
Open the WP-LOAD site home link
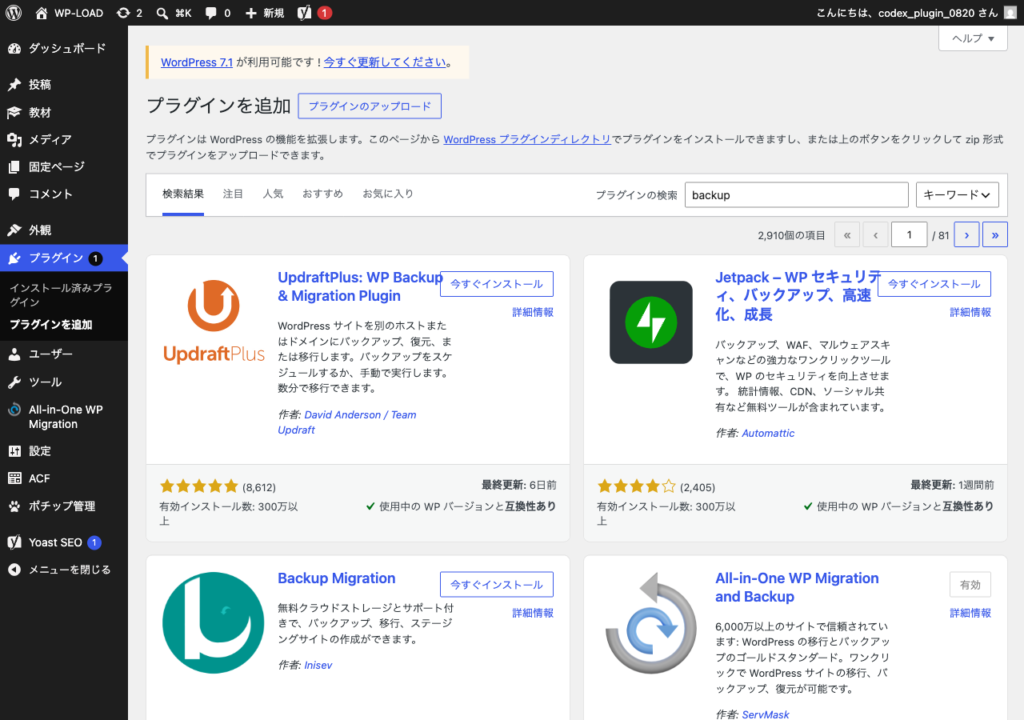point(69,13)
